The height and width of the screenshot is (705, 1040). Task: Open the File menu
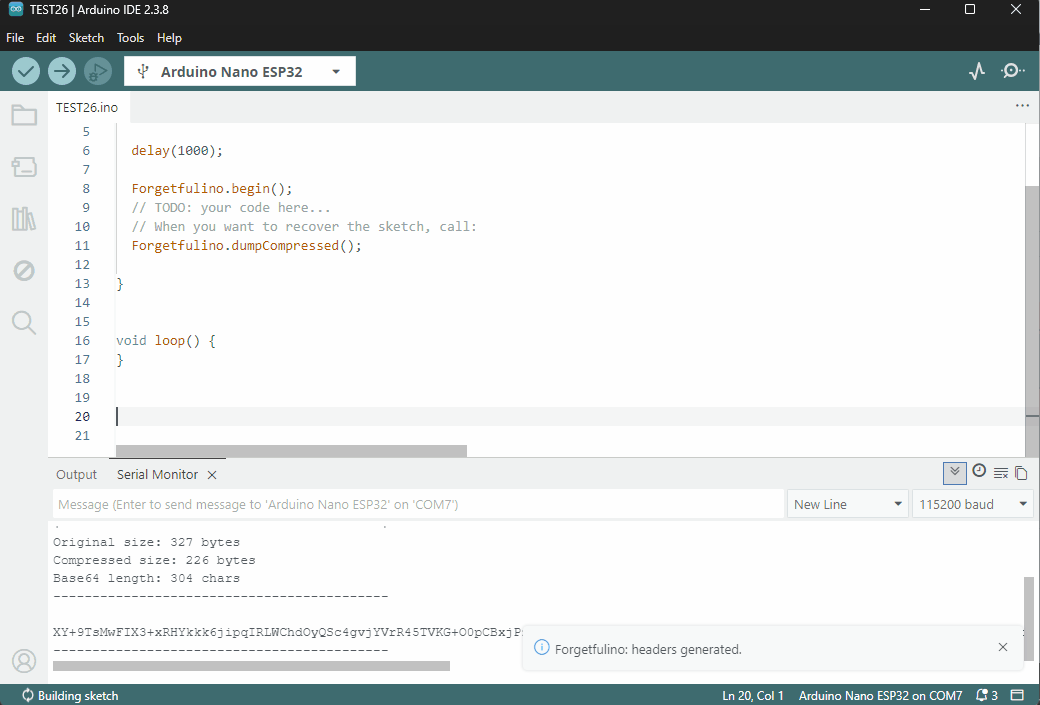(15, 38)
